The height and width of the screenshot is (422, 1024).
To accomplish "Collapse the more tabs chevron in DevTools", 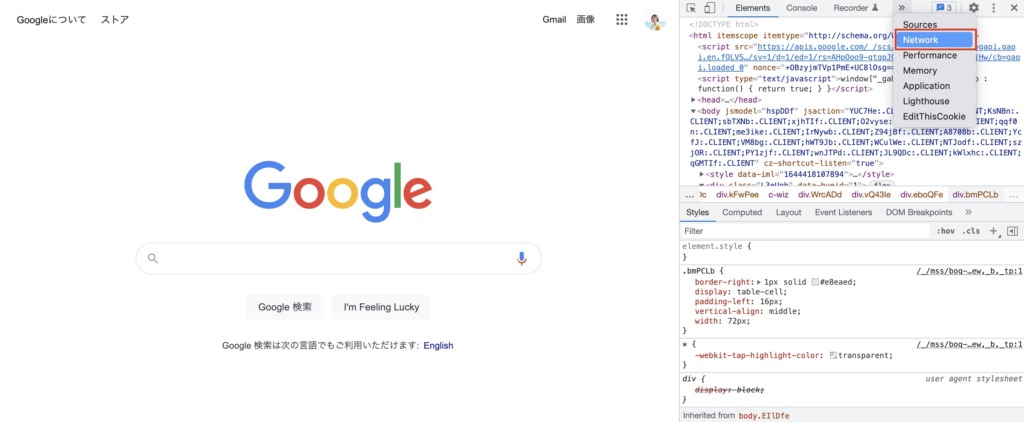I will (x=902, y=8).
